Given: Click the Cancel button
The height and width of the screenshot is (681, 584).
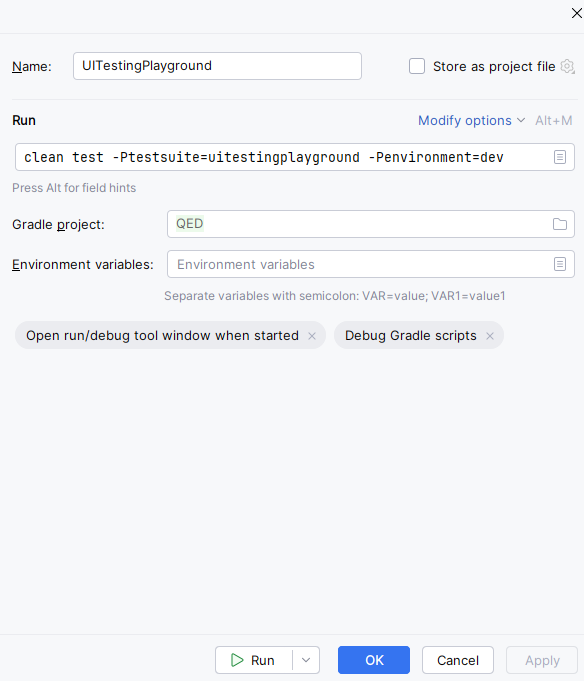Looking at the screenshot, I should (x=458, y=660).
